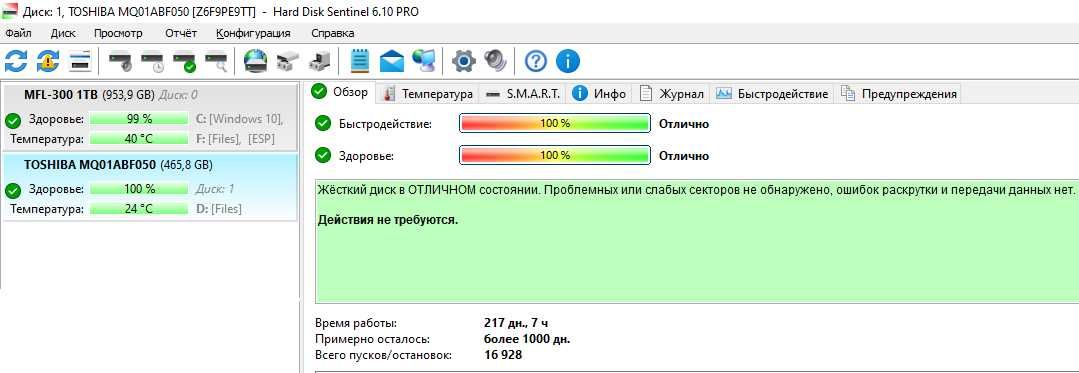Click the TOSHIBA 100 % health bar in sidebar
The image size is (1079, 373).
139,189
